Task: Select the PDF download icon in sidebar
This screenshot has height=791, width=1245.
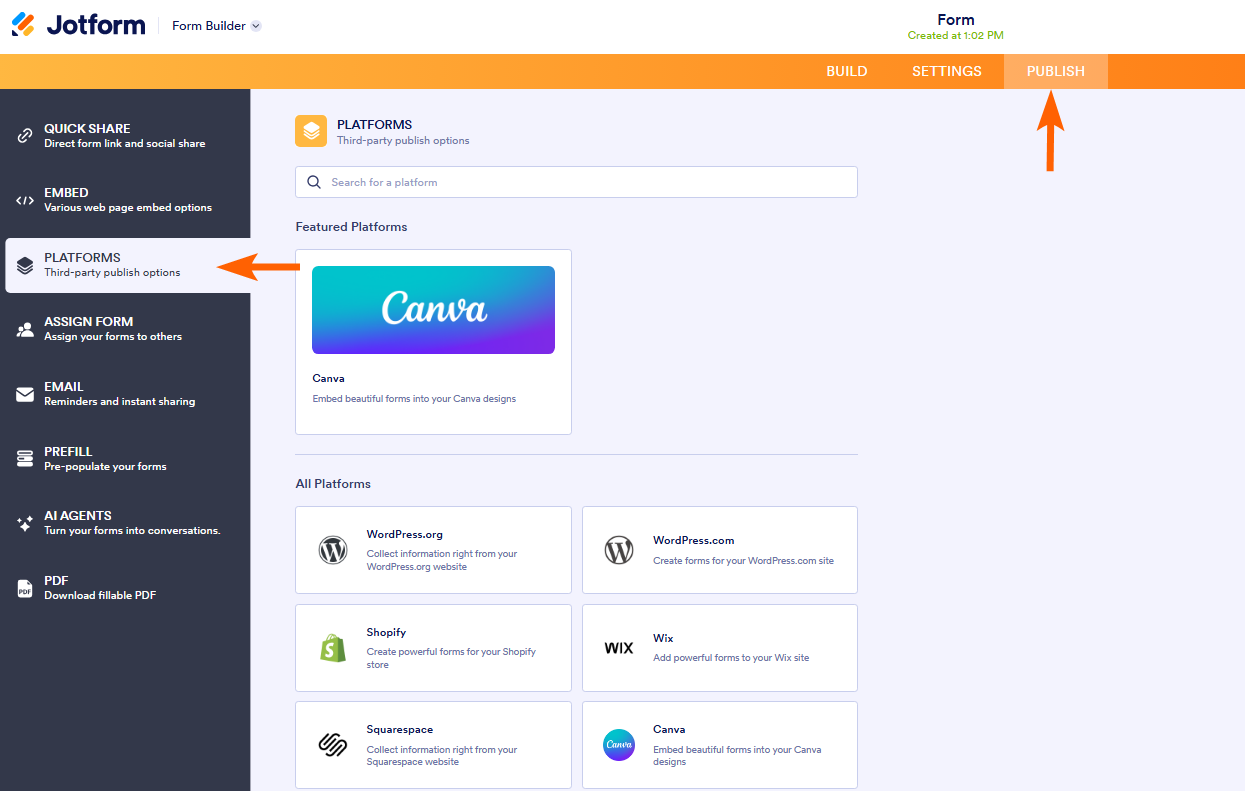Action: point(24,586)
